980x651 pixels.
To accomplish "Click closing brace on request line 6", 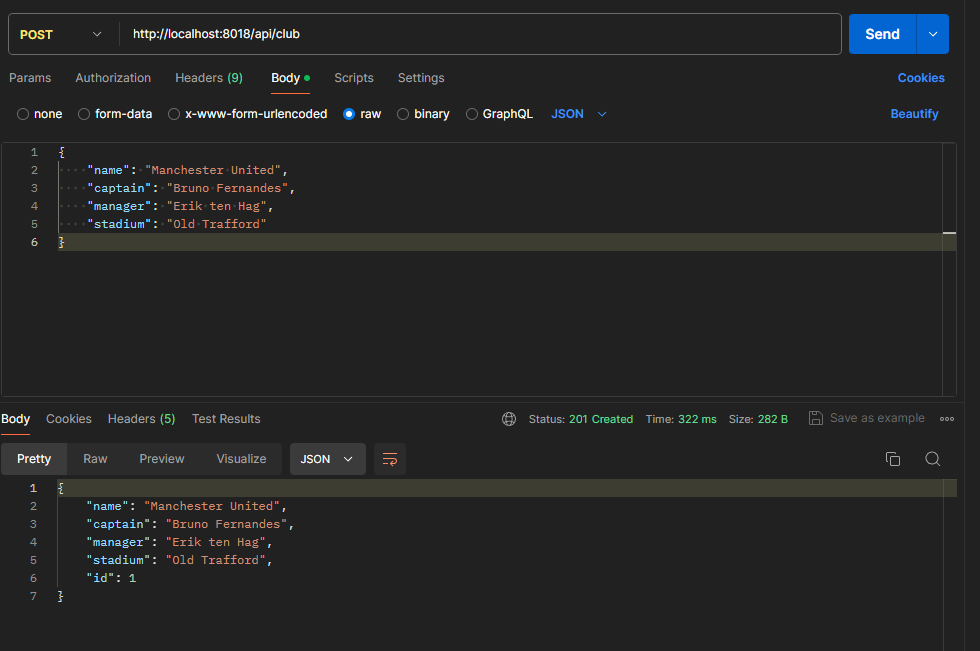I will (x=61, y=242).
